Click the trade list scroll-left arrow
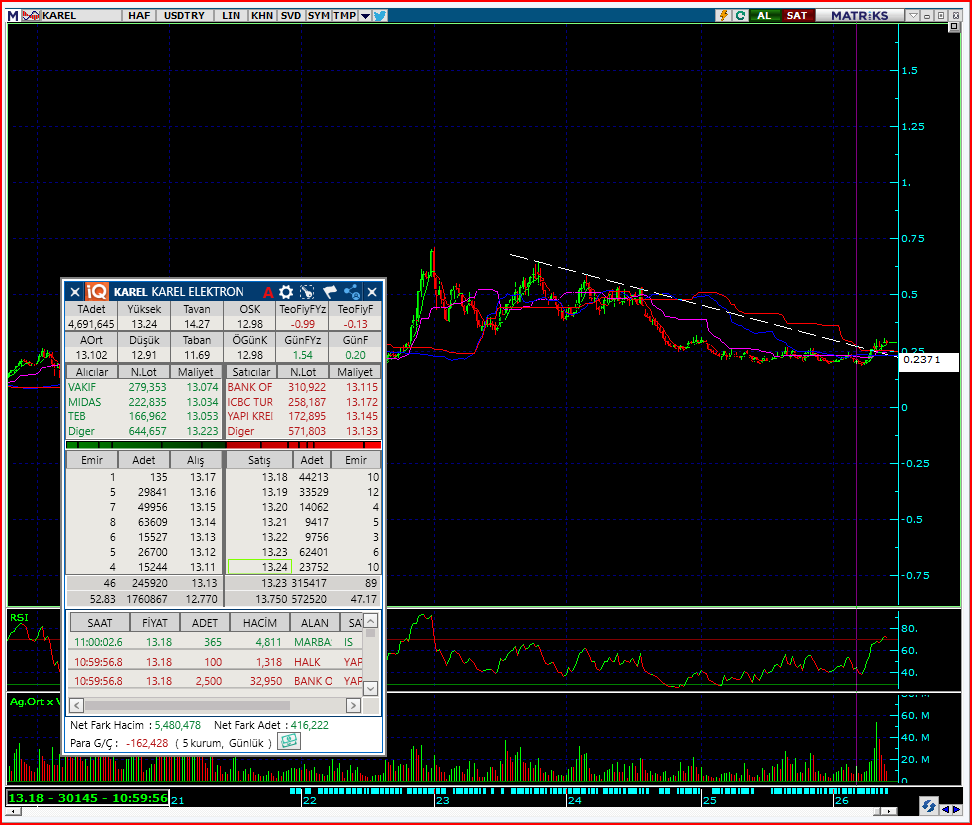The width and height of the screenshot is (972, 825). 76,705
